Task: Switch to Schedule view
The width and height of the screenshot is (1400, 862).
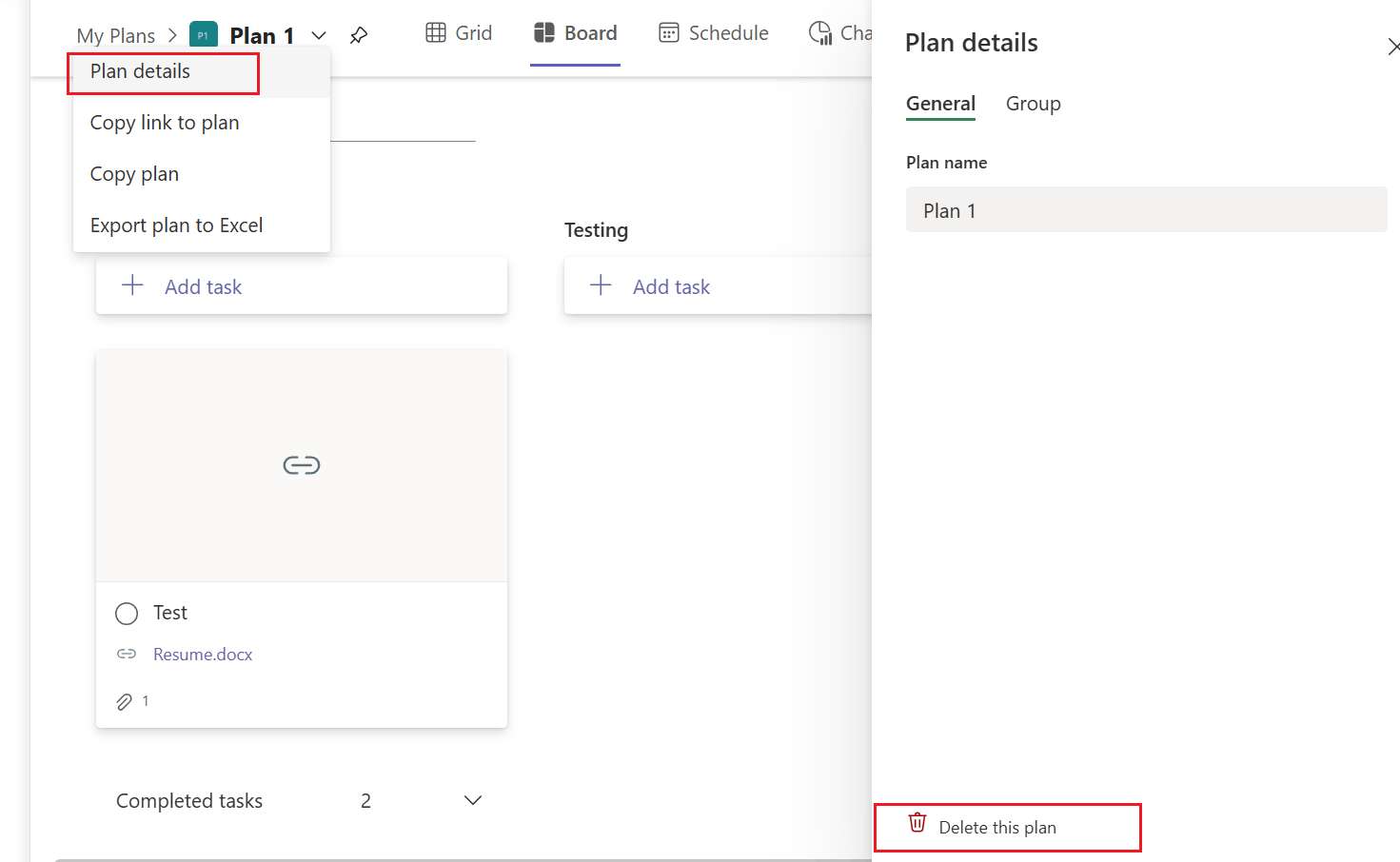Action: point(713,32)
